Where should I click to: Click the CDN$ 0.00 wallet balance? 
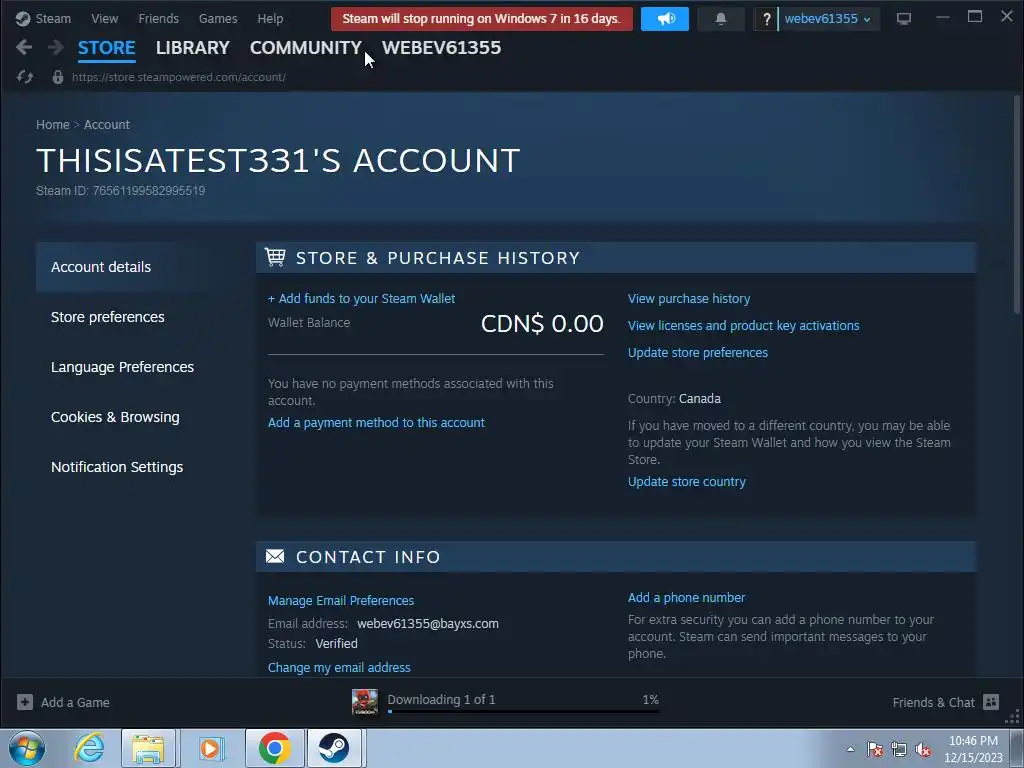(542, 323)
